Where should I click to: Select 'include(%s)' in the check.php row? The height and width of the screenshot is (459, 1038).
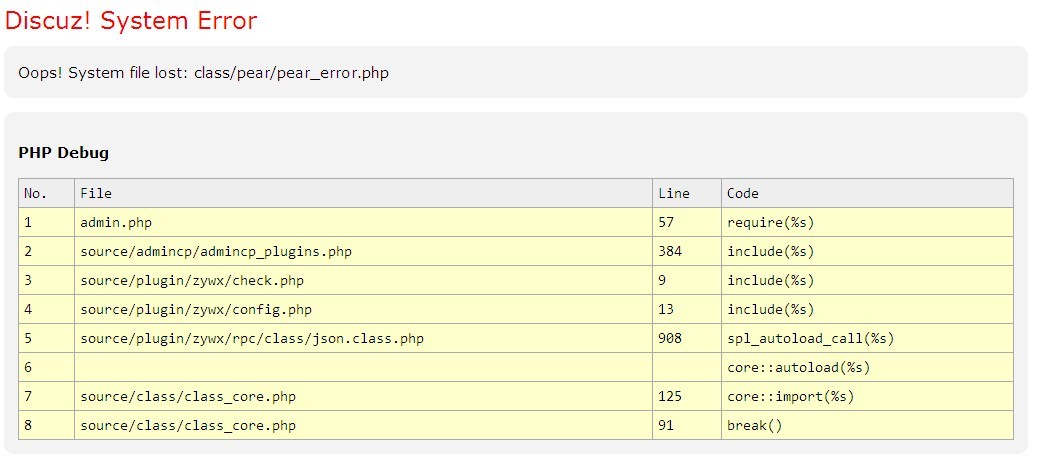pyautogui.click(x=867, y=280)
